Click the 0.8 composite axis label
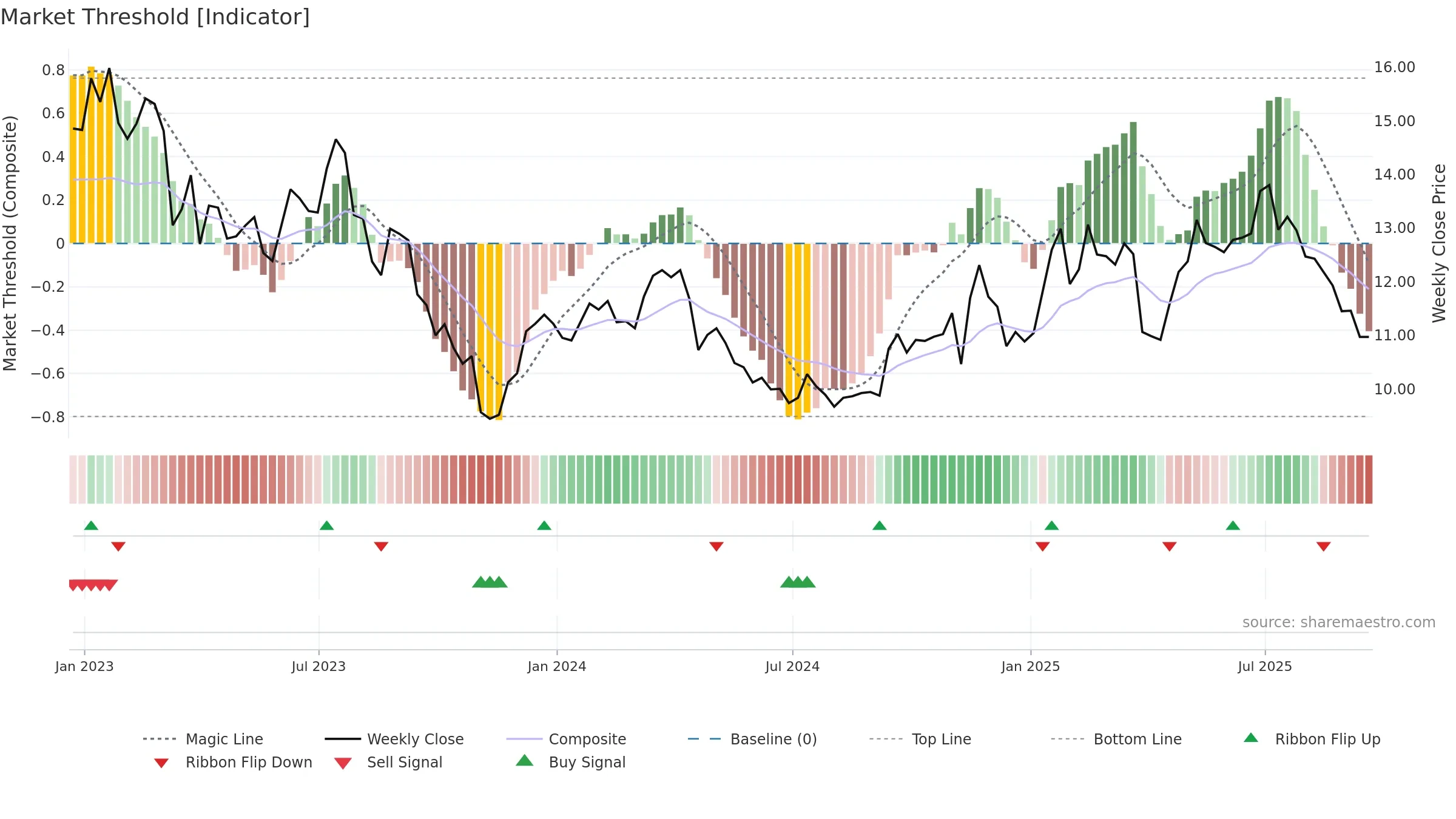Viewport: 1456px width, 819px height. (x=53, y=70)
